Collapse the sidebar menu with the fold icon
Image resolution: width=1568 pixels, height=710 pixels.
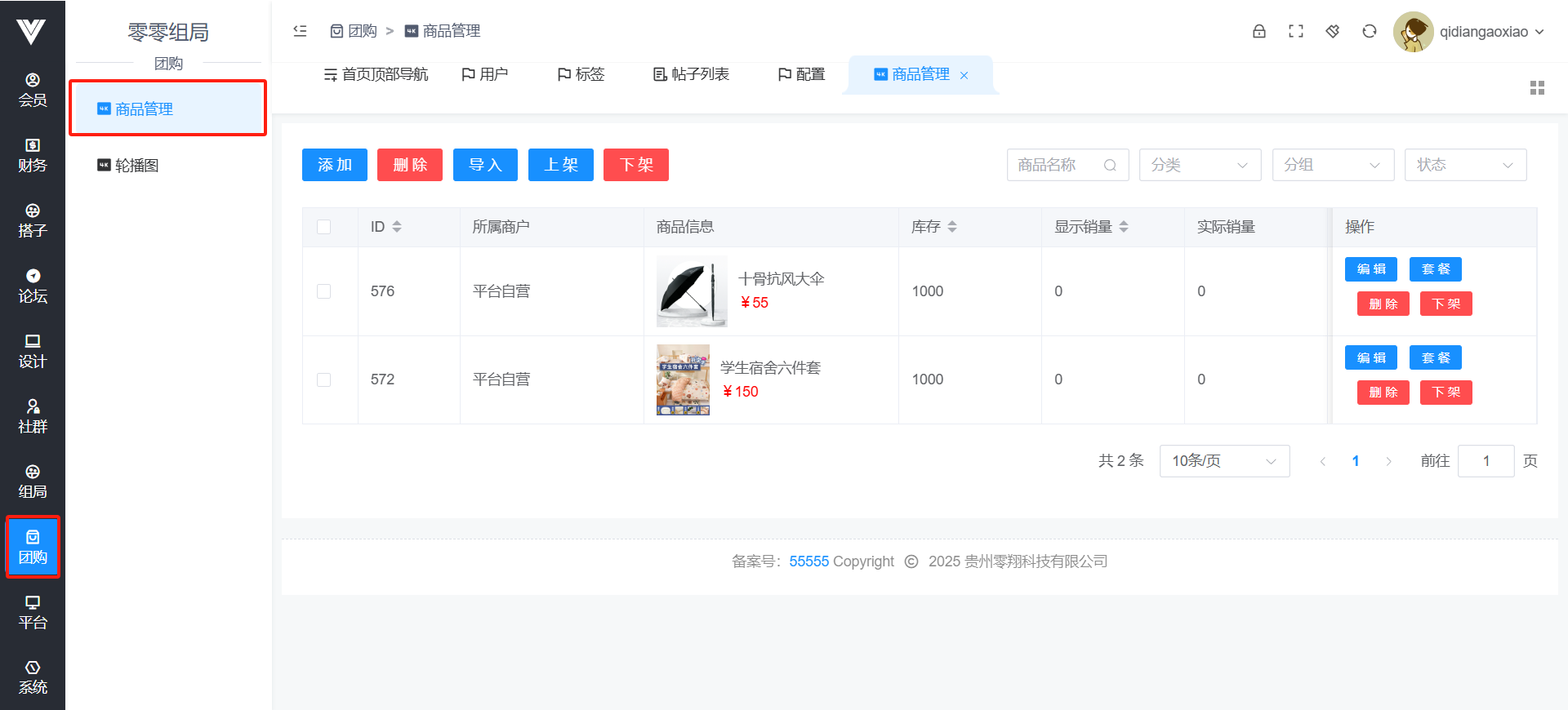pos(300,31)
